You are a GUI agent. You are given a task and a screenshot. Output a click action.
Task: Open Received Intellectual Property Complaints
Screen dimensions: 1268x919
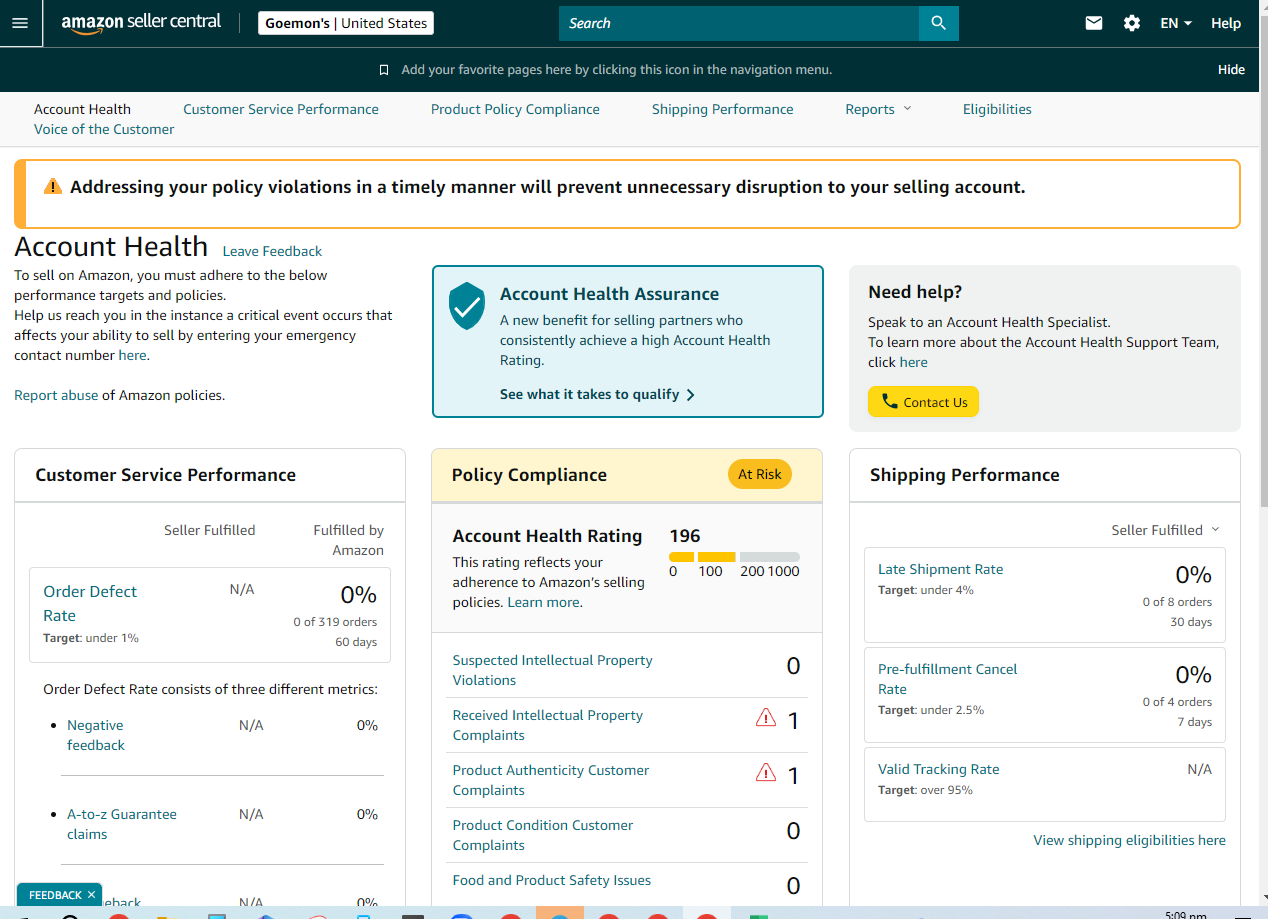pos(547,725)
